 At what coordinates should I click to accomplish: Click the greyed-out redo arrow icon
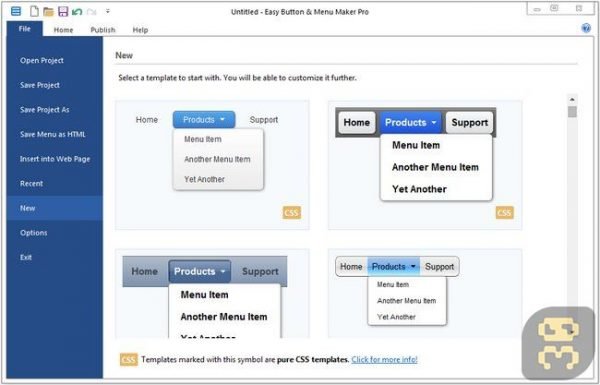coord(91,12)
